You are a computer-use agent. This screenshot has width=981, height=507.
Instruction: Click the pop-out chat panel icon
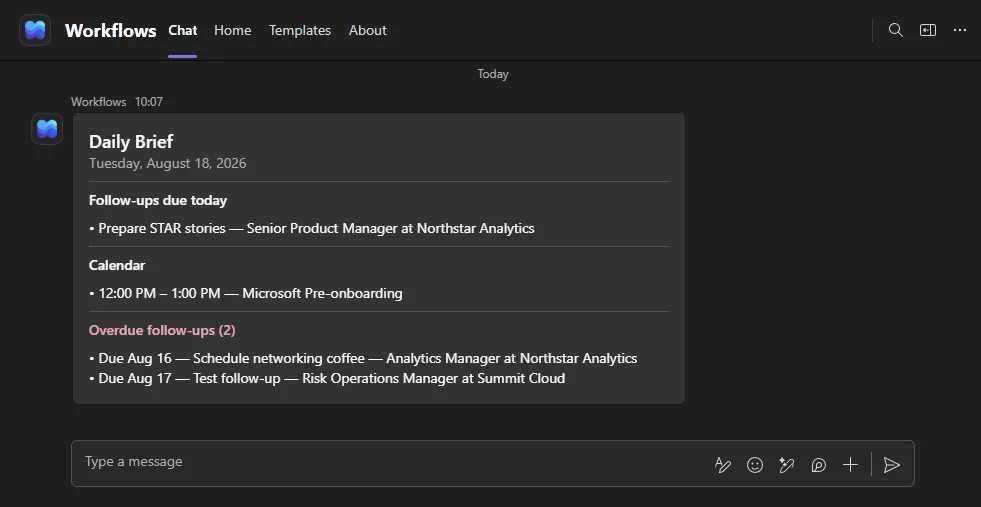coord(928,30)
